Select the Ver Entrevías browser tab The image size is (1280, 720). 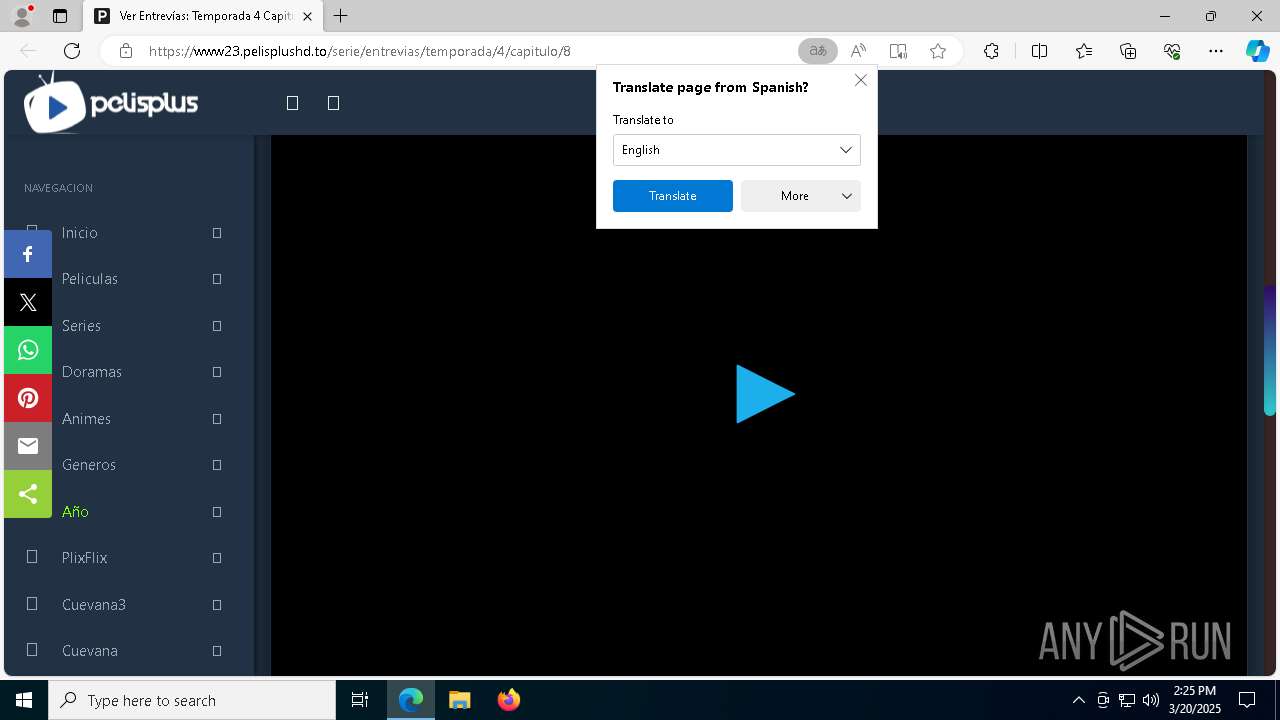click(x=205, y=16)
